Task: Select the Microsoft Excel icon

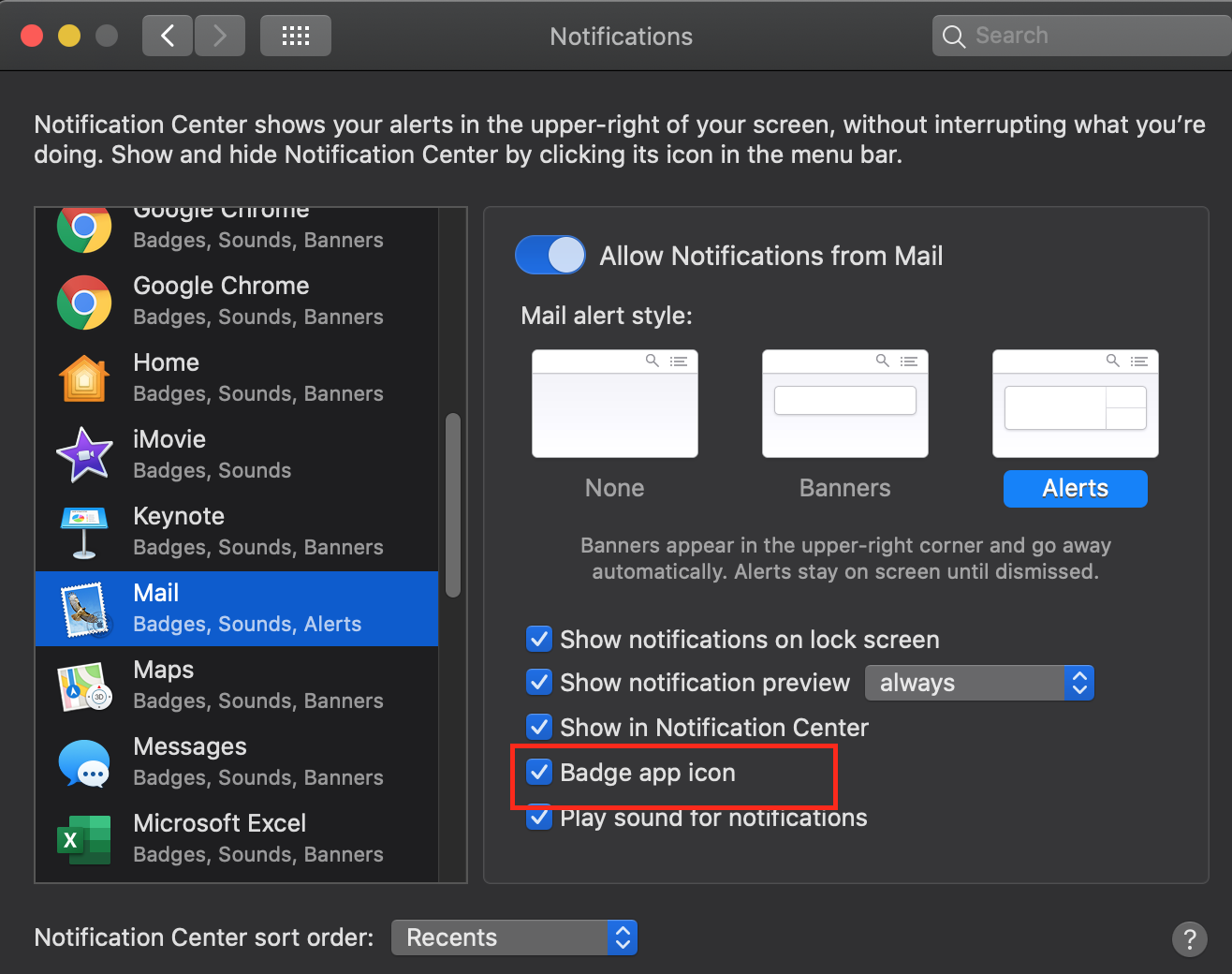Action: click(x=84, y=839)
